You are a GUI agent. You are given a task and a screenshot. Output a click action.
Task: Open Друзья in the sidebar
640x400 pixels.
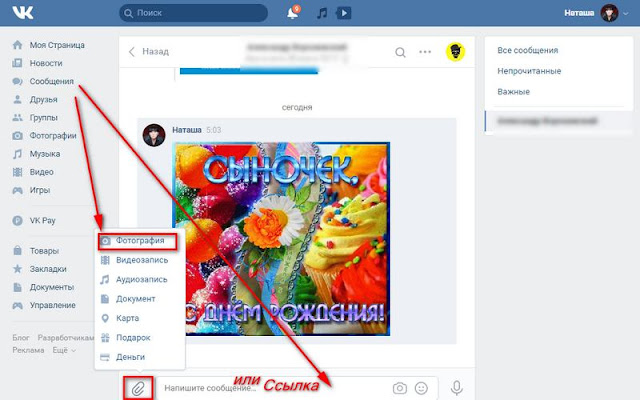point(43,100)
